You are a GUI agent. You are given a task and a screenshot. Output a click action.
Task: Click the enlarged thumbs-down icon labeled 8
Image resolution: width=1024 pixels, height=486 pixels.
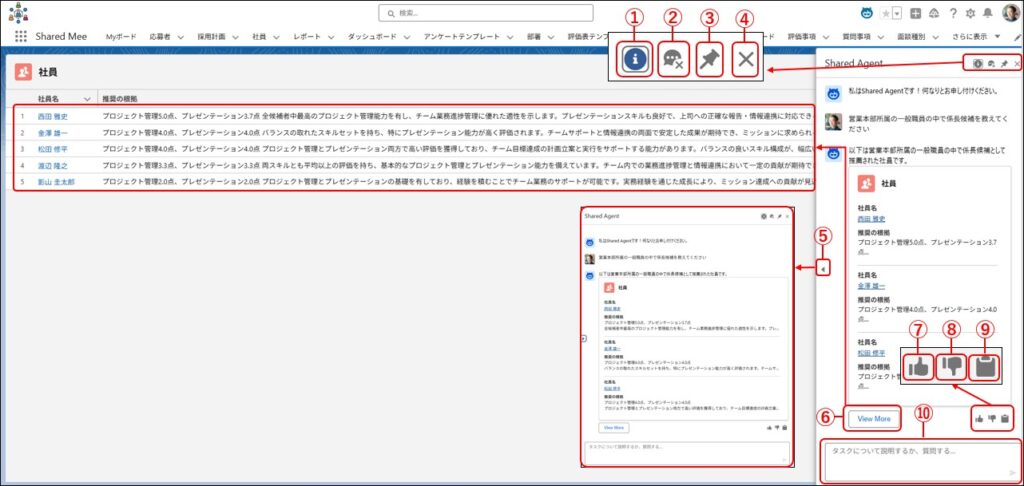[952, 366]
